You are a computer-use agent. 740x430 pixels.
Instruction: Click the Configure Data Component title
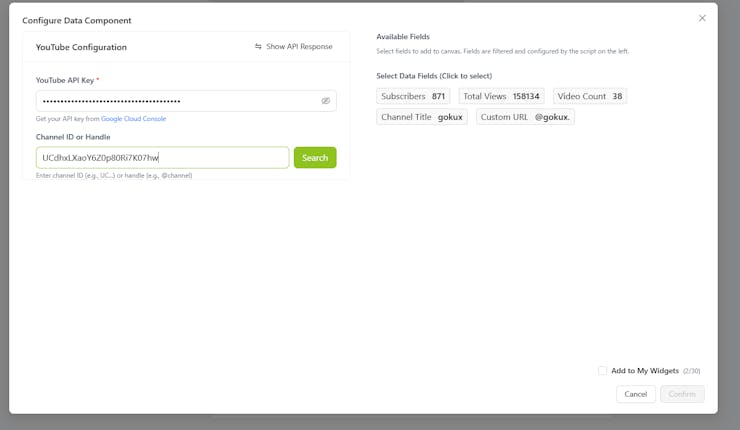coord(77,20)
